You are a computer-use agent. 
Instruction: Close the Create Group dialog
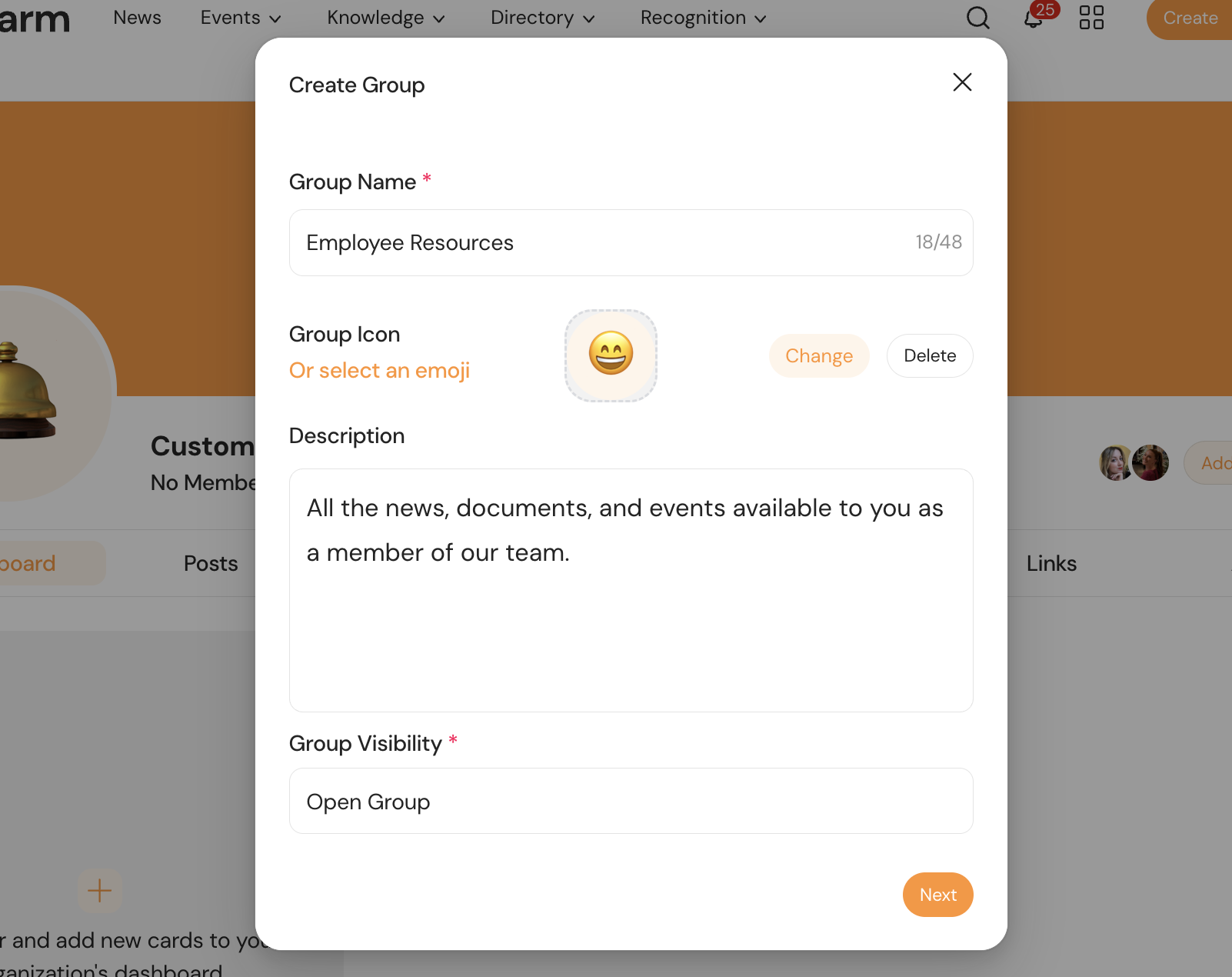tap(962, 82)
